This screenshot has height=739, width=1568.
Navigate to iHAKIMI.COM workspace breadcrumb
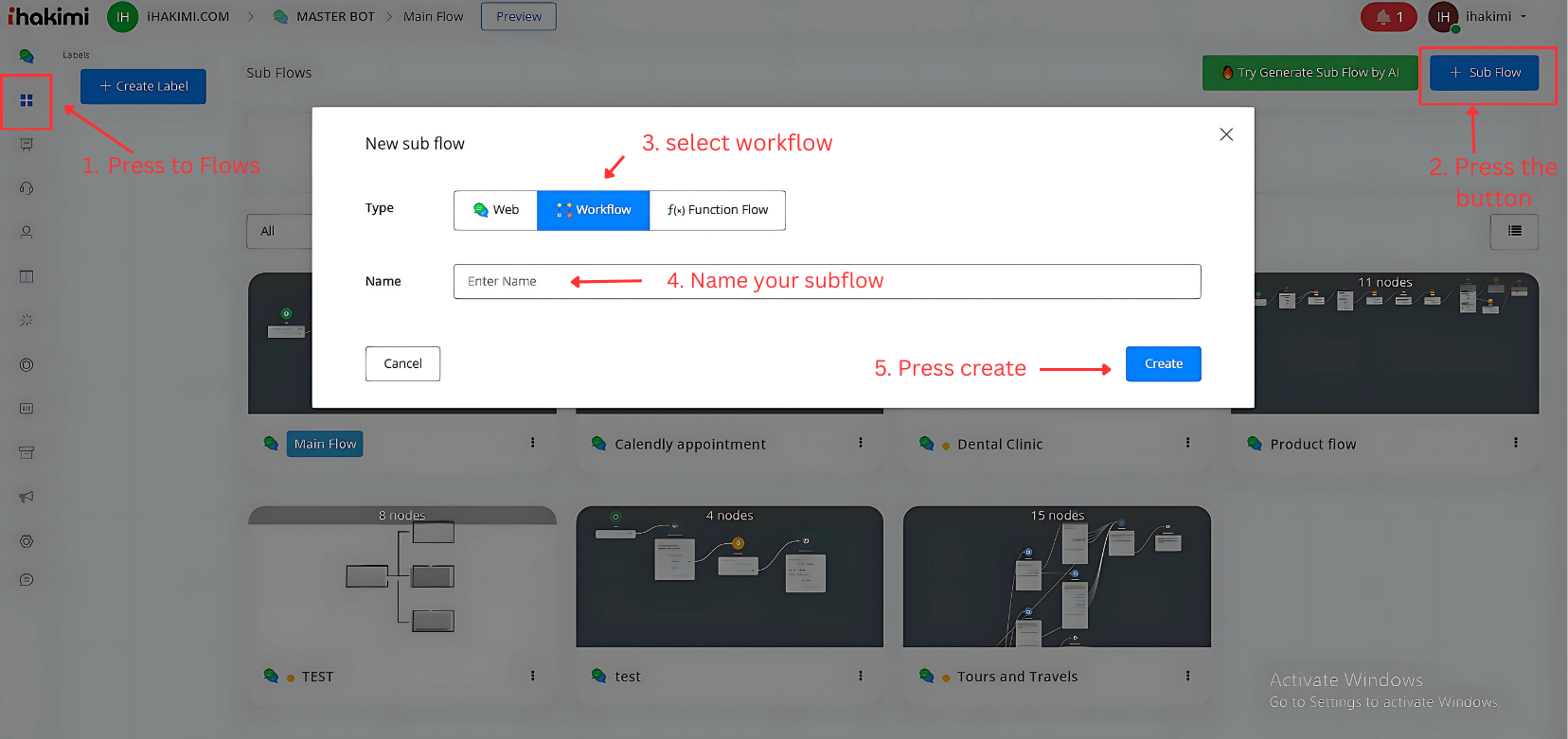point(187,17)
